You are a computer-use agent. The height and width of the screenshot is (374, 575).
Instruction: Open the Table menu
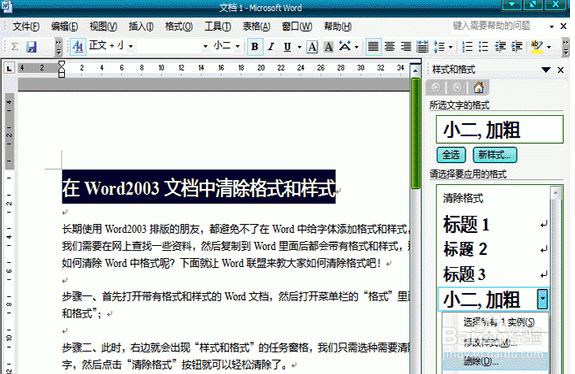(x=256, y=26)
